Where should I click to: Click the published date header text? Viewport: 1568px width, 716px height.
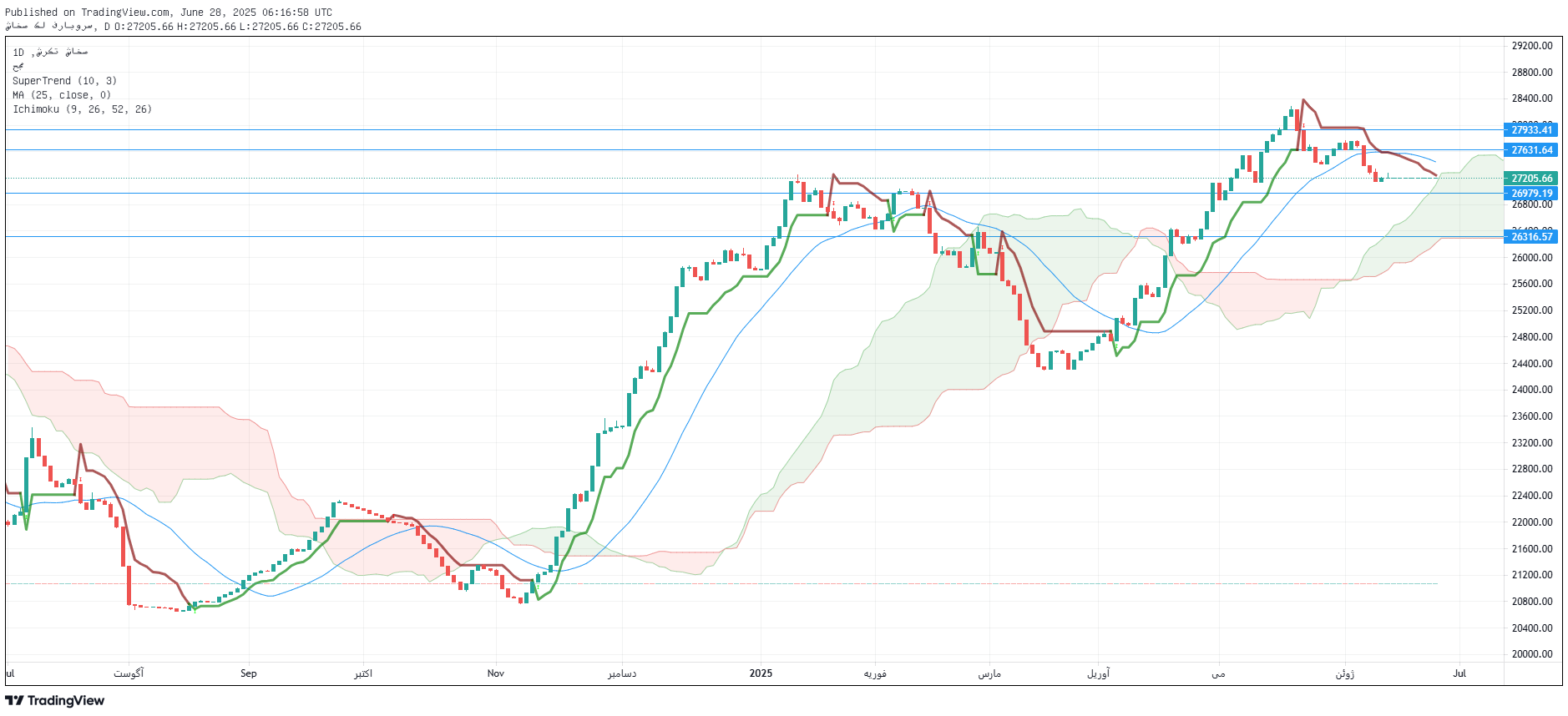(169, 13)
